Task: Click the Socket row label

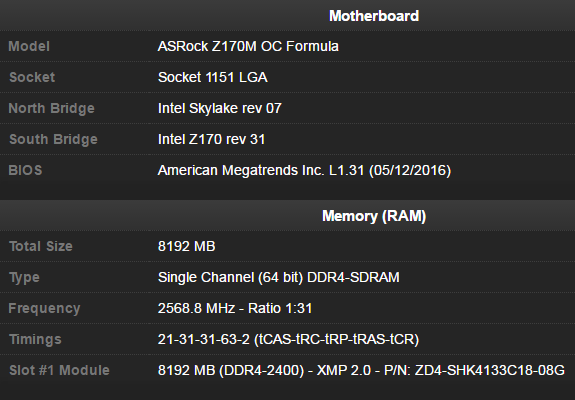Action: [x=32, y=77]
